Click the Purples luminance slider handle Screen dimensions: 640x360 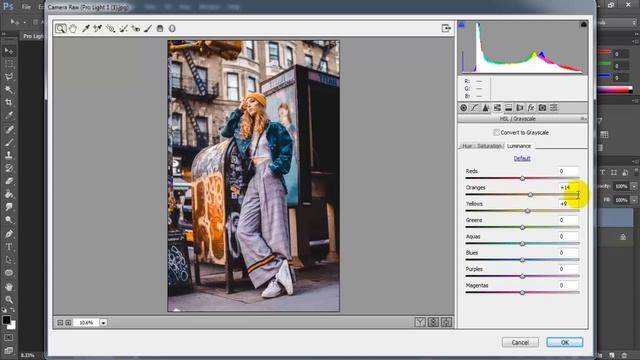(x=522, y=276)
